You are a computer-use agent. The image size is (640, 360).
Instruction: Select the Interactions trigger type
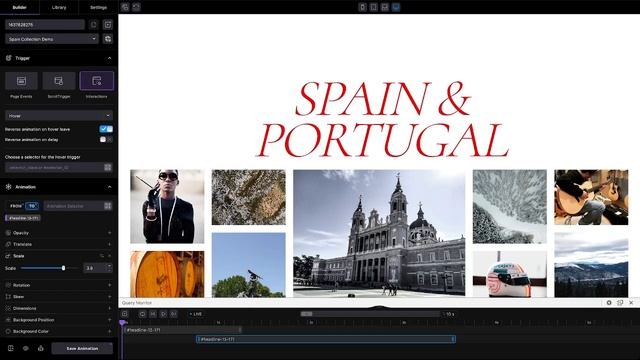97,81
